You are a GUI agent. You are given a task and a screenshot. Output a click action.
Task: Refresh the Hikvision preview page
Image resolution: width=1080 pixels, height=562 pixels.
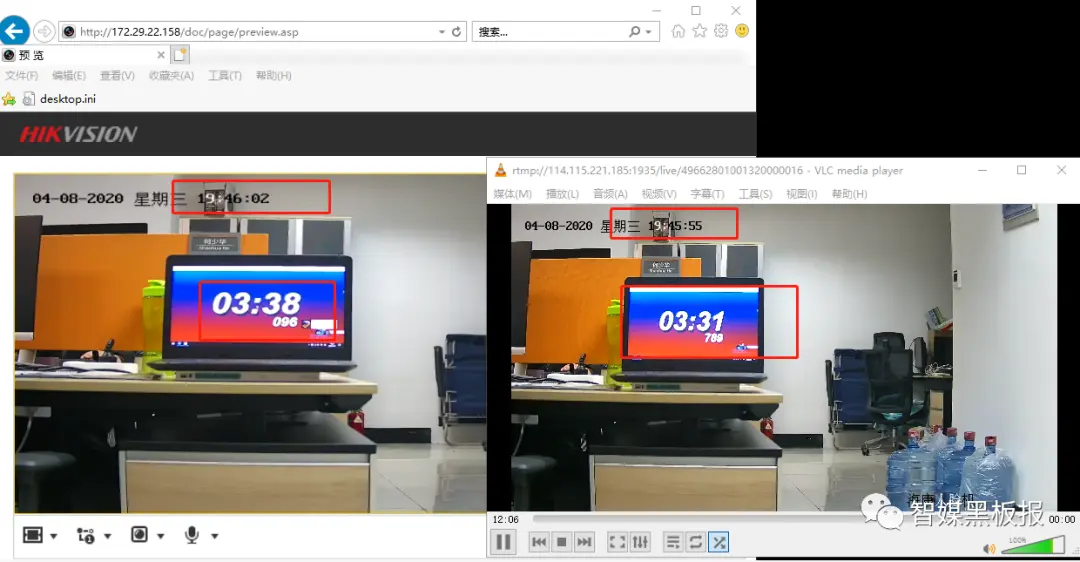(456, 32)
